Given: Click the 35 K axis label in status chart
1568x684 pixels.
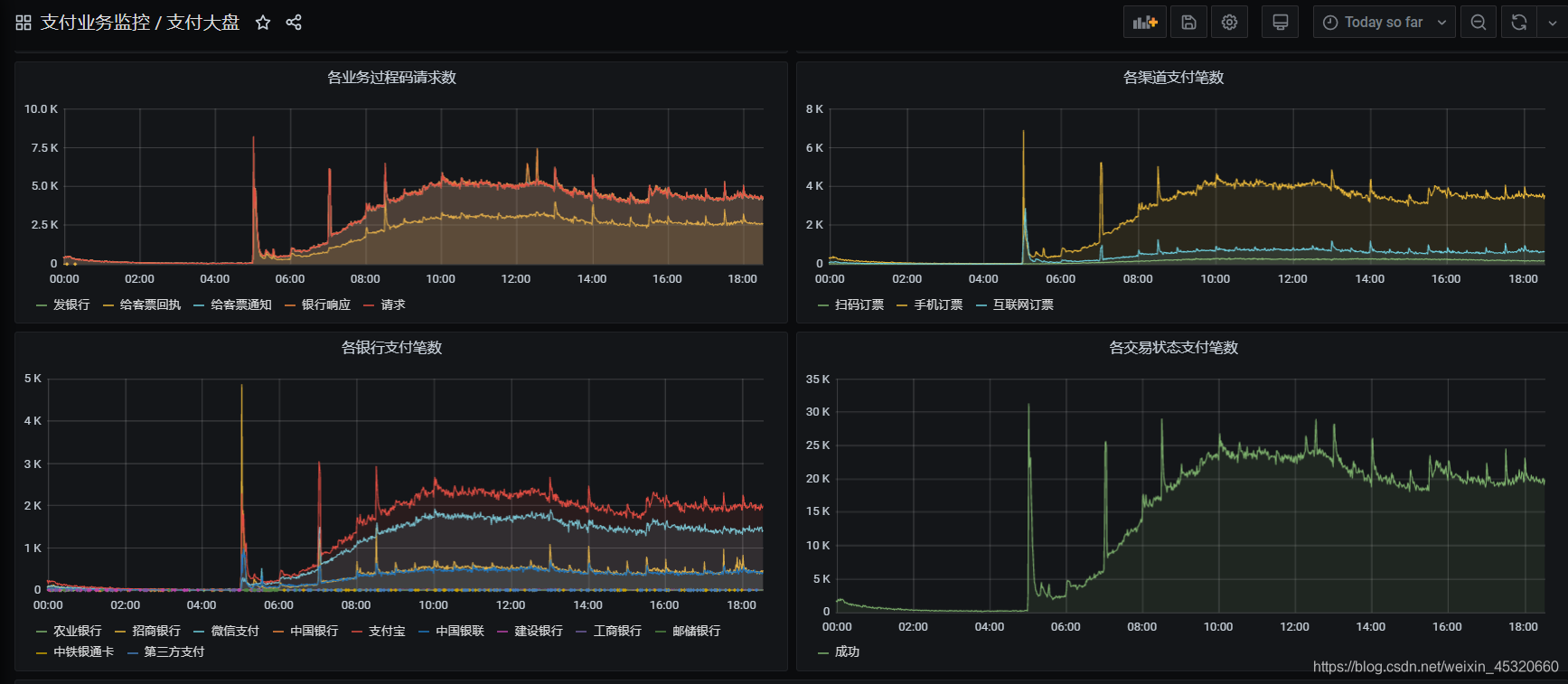Looking at the screenshot, I should point(818,379).
